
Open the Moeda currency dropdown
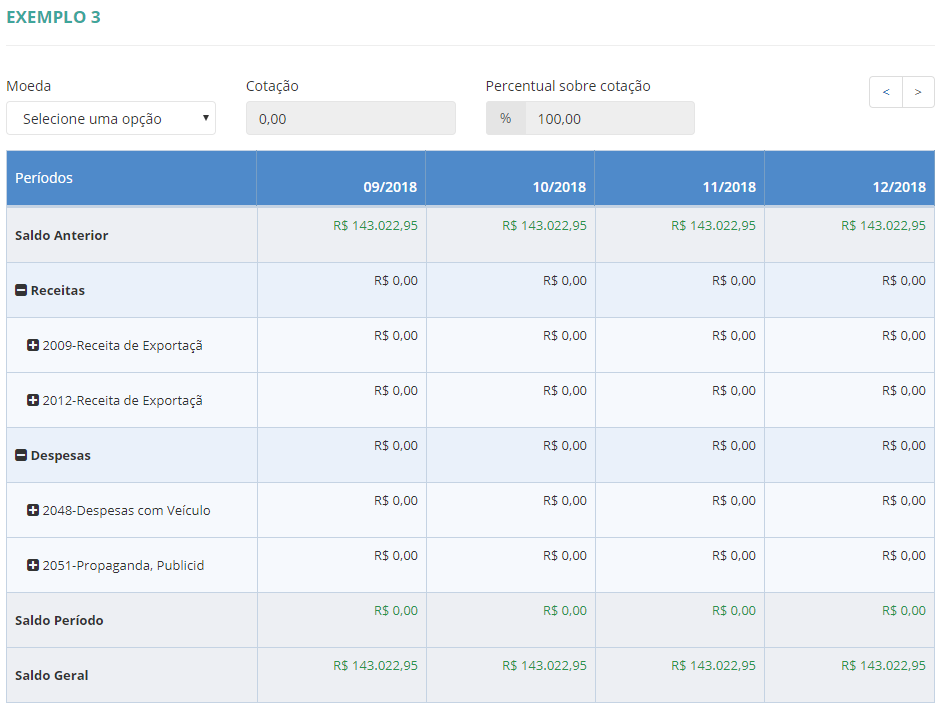click(x=111, y=118)
